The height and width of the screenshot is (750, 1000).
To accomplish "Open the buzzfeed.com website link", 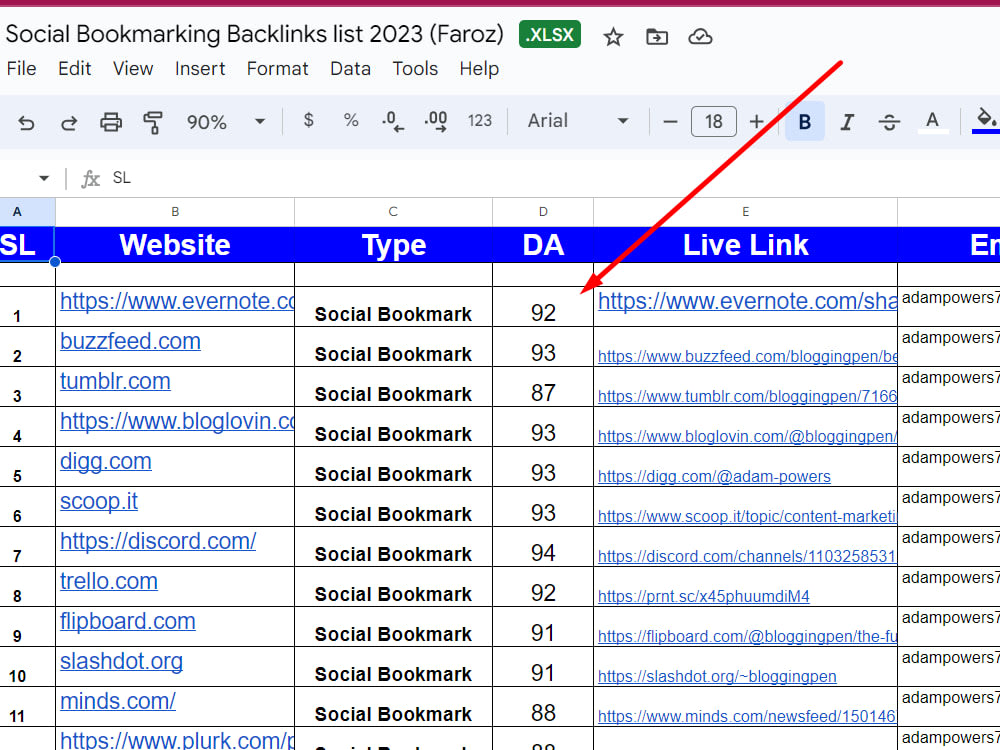I will [x=130, y=341].
